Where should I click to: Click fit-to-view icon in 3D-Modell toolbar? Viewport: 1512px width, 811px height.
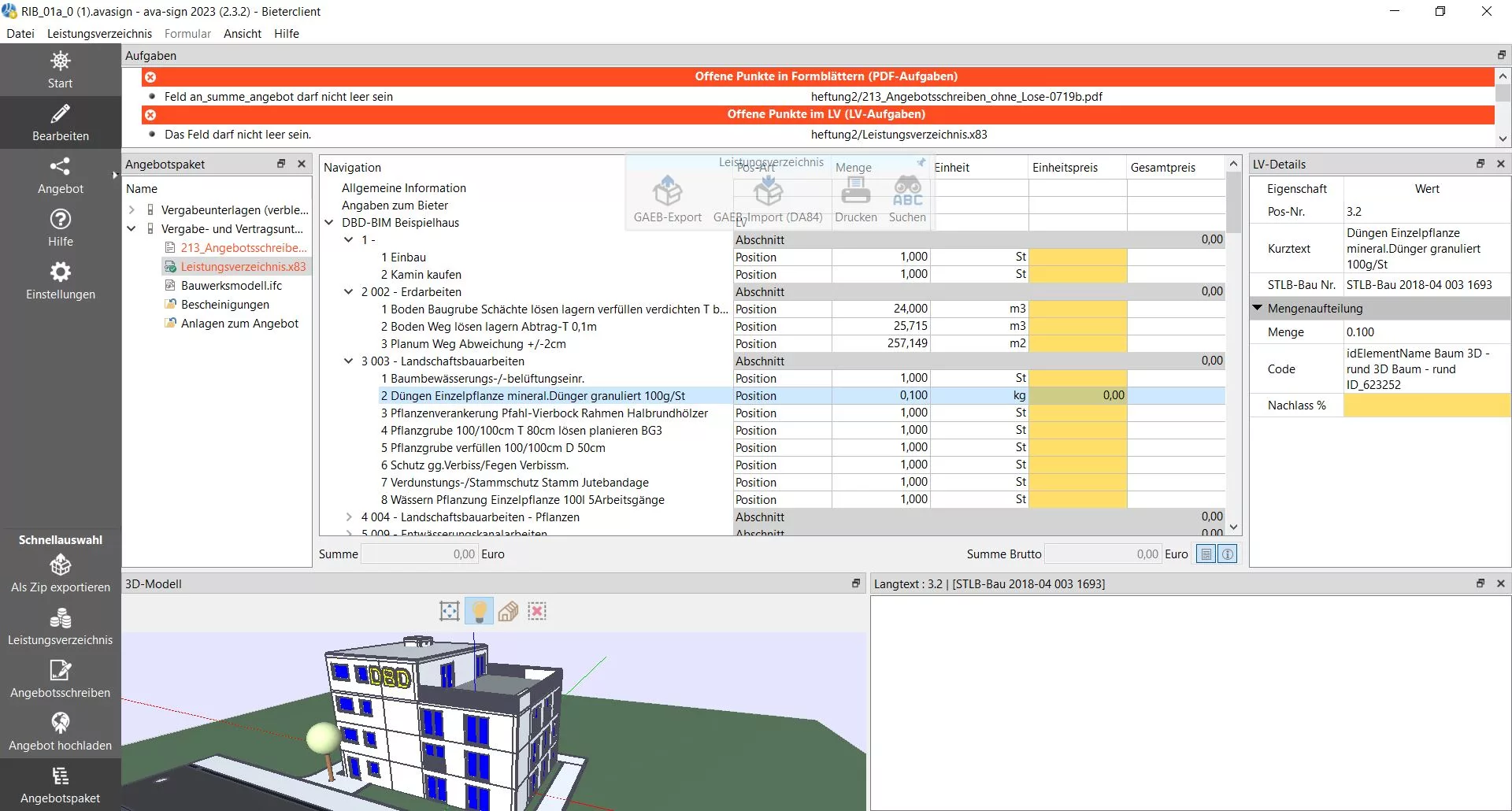click(450, 611)
